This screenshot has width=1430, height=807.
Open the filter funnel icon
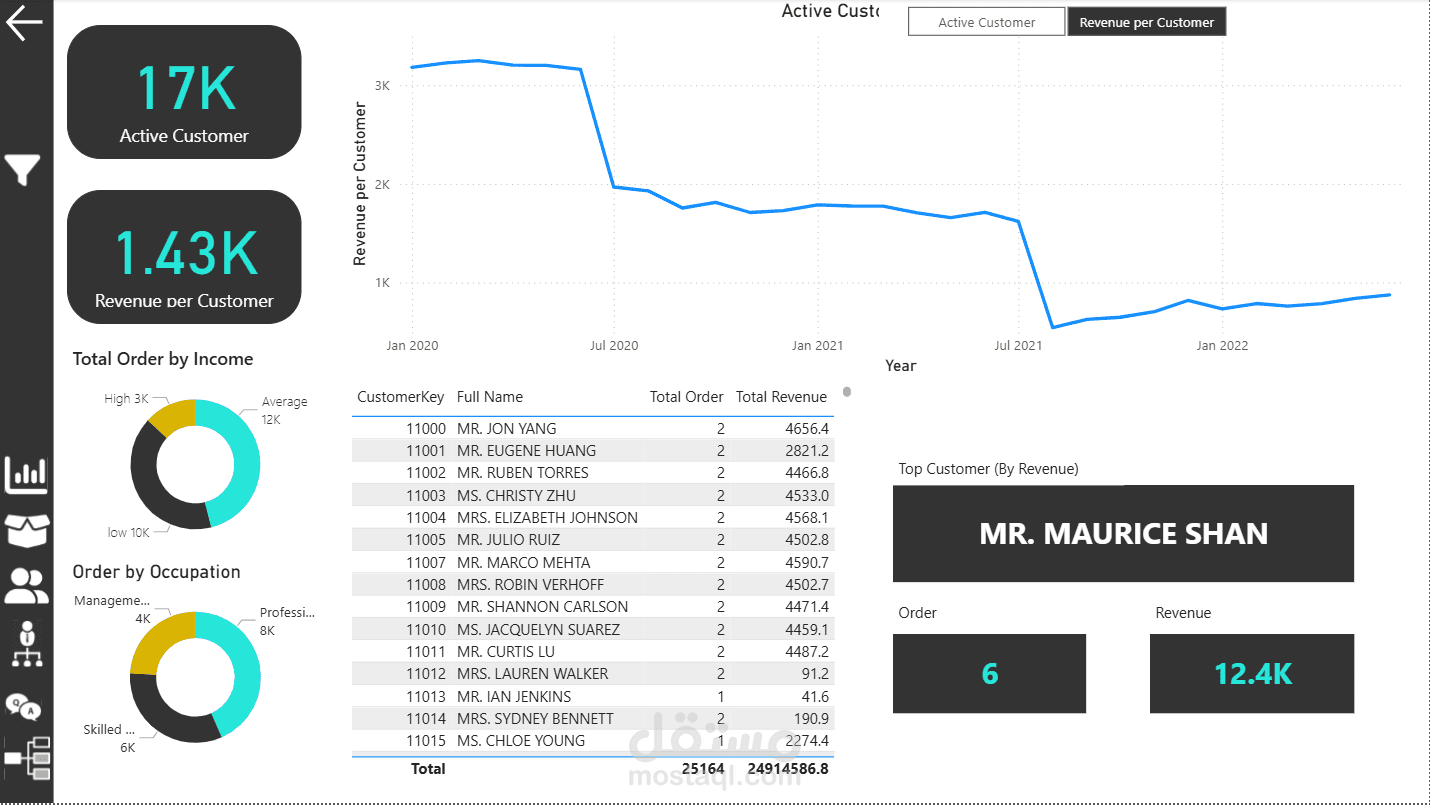[x=22, y=170]
